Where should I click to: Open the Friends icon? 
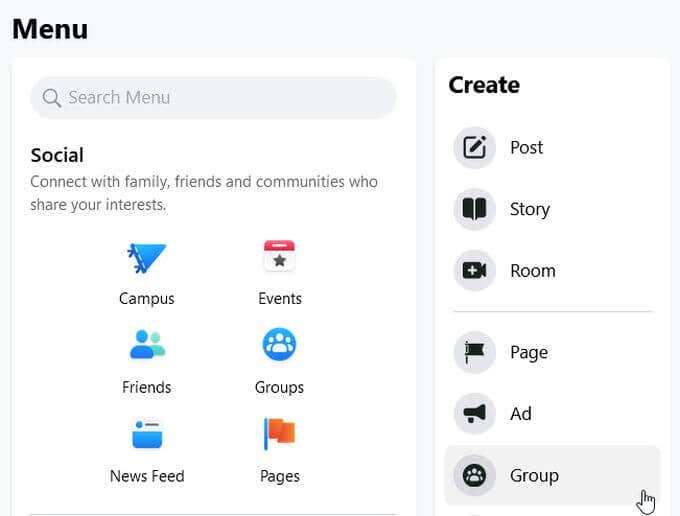pos(147,345)
